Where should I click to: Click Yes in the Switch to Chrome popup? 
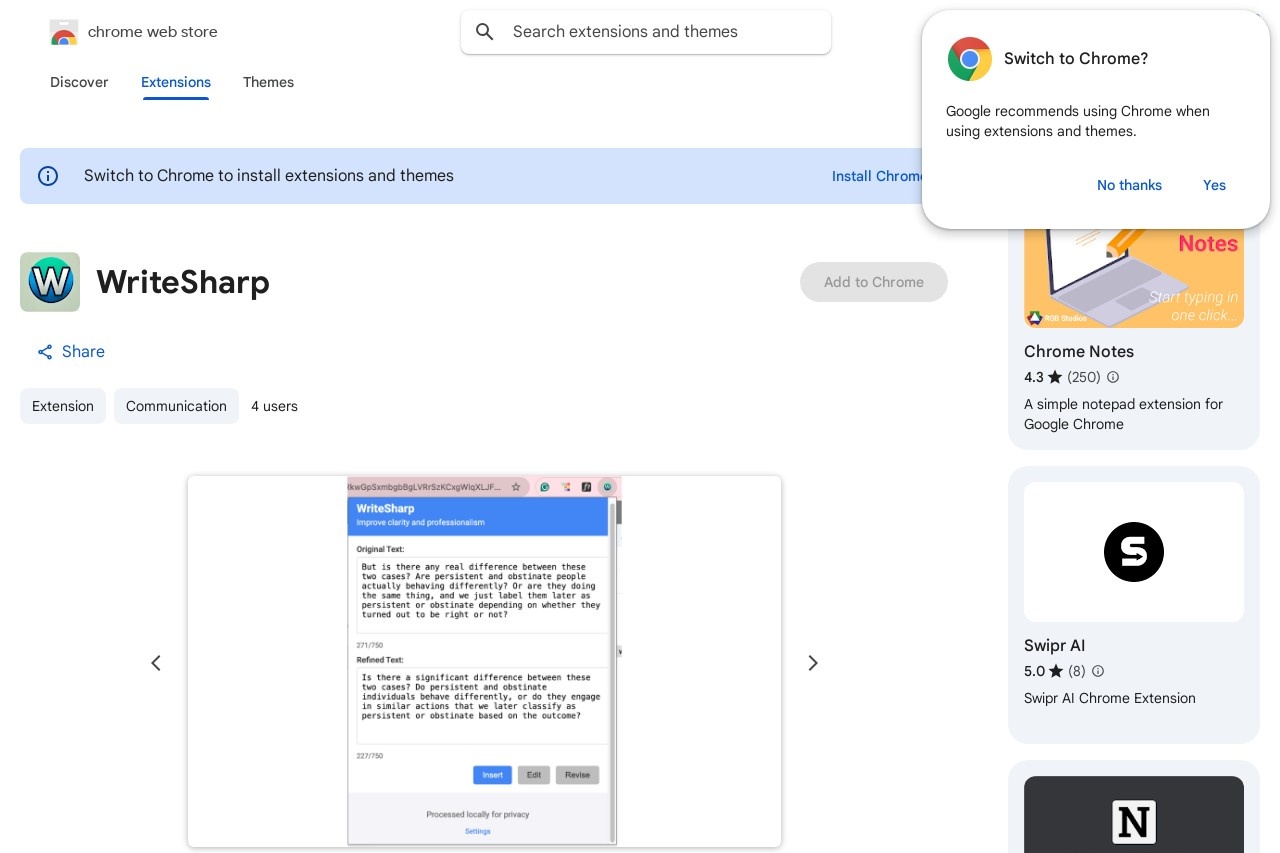[1214, 185]
